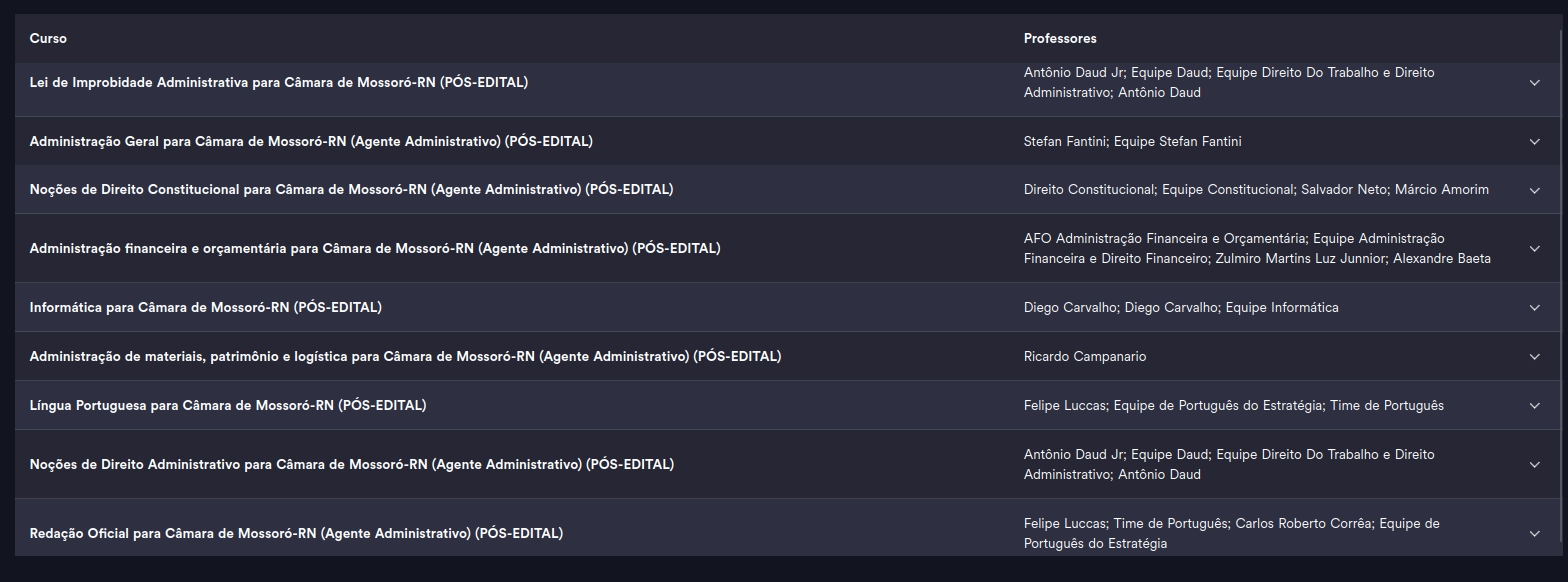Select the Lei de Improbidade Administrativa title
This screenshot has width=1568, height=582.
point(279,82)
